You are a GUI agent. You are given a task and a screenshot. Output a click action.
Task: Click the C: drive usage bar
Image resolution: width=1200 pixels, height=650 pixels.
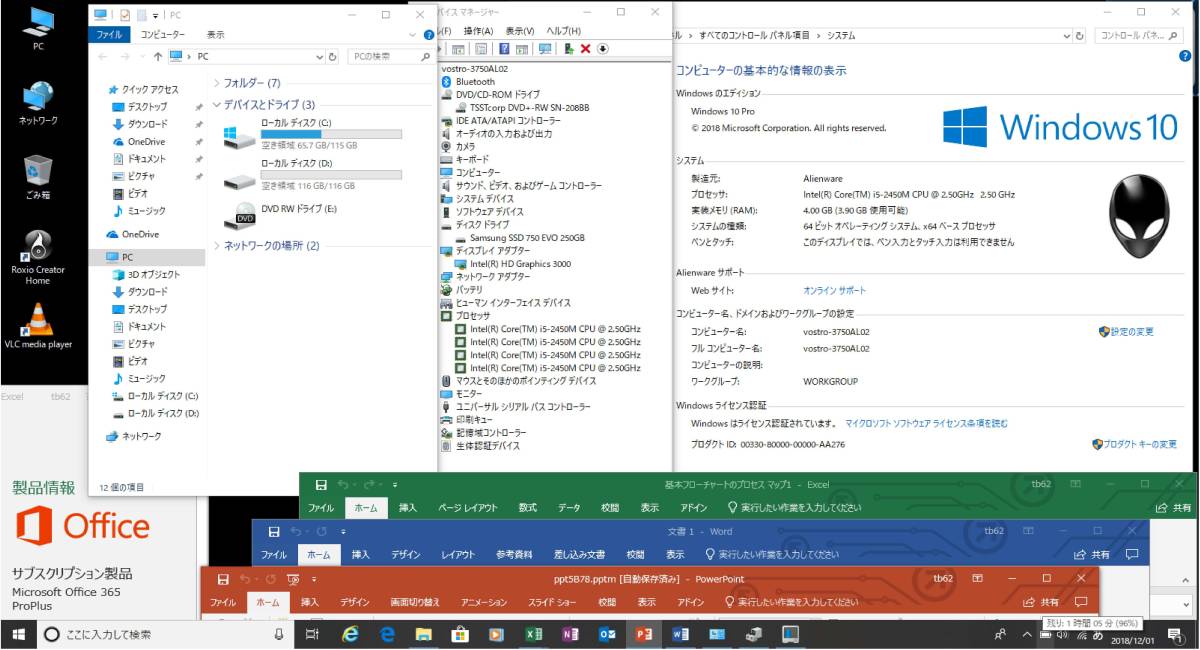pos(331,134)
